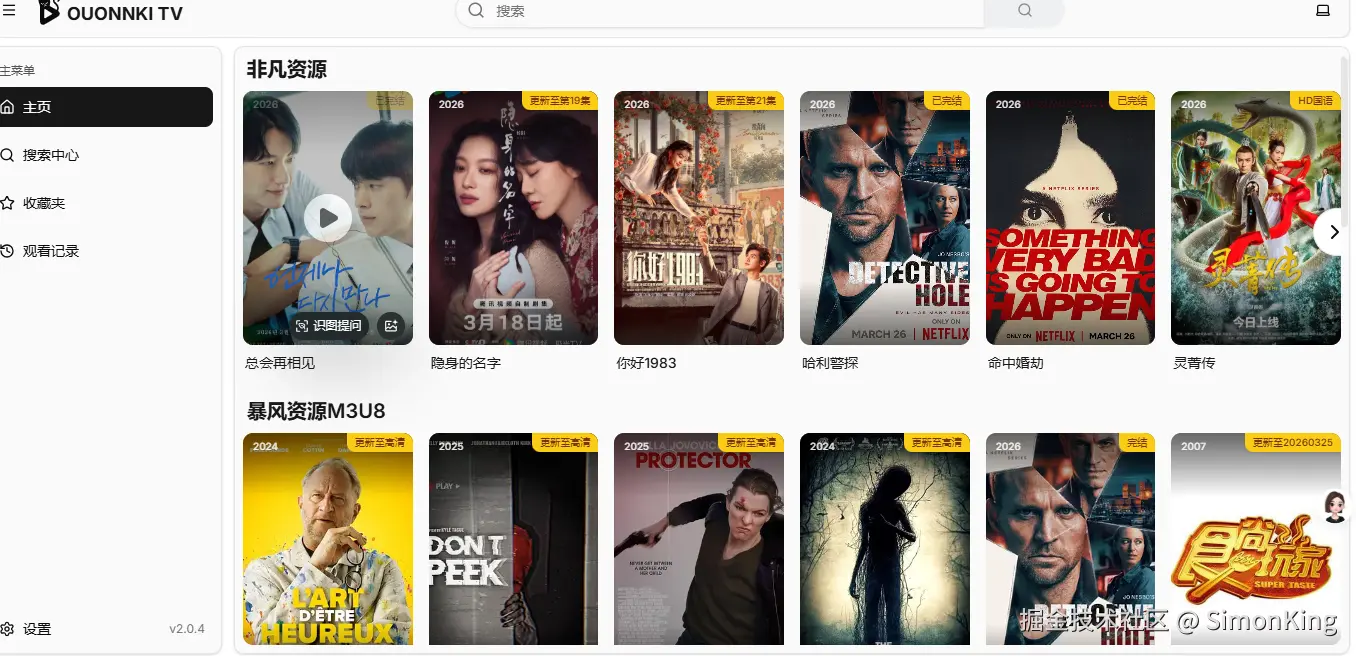Open the 2026 poster in 暴风资源M3U8

[1070, 539]
